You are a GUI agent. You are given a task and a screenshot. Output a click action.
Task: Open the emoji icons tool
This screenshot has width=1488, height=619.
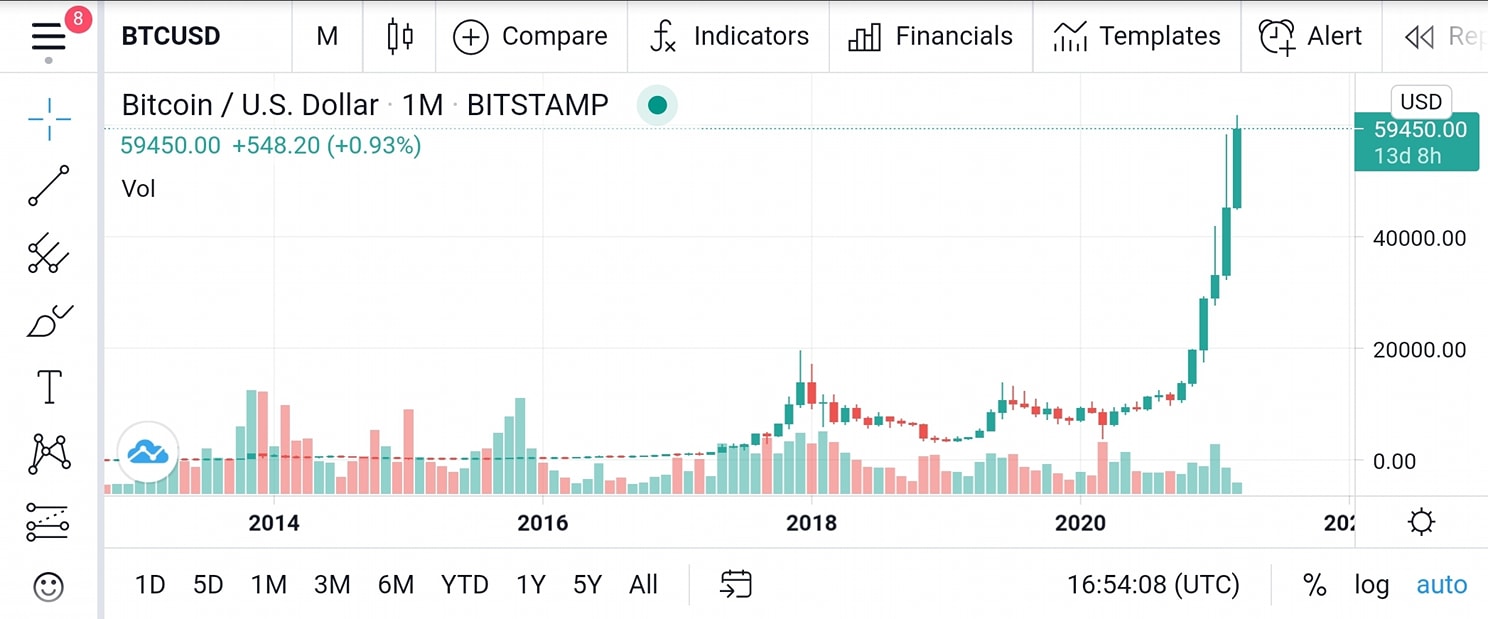tap(48, 586)
